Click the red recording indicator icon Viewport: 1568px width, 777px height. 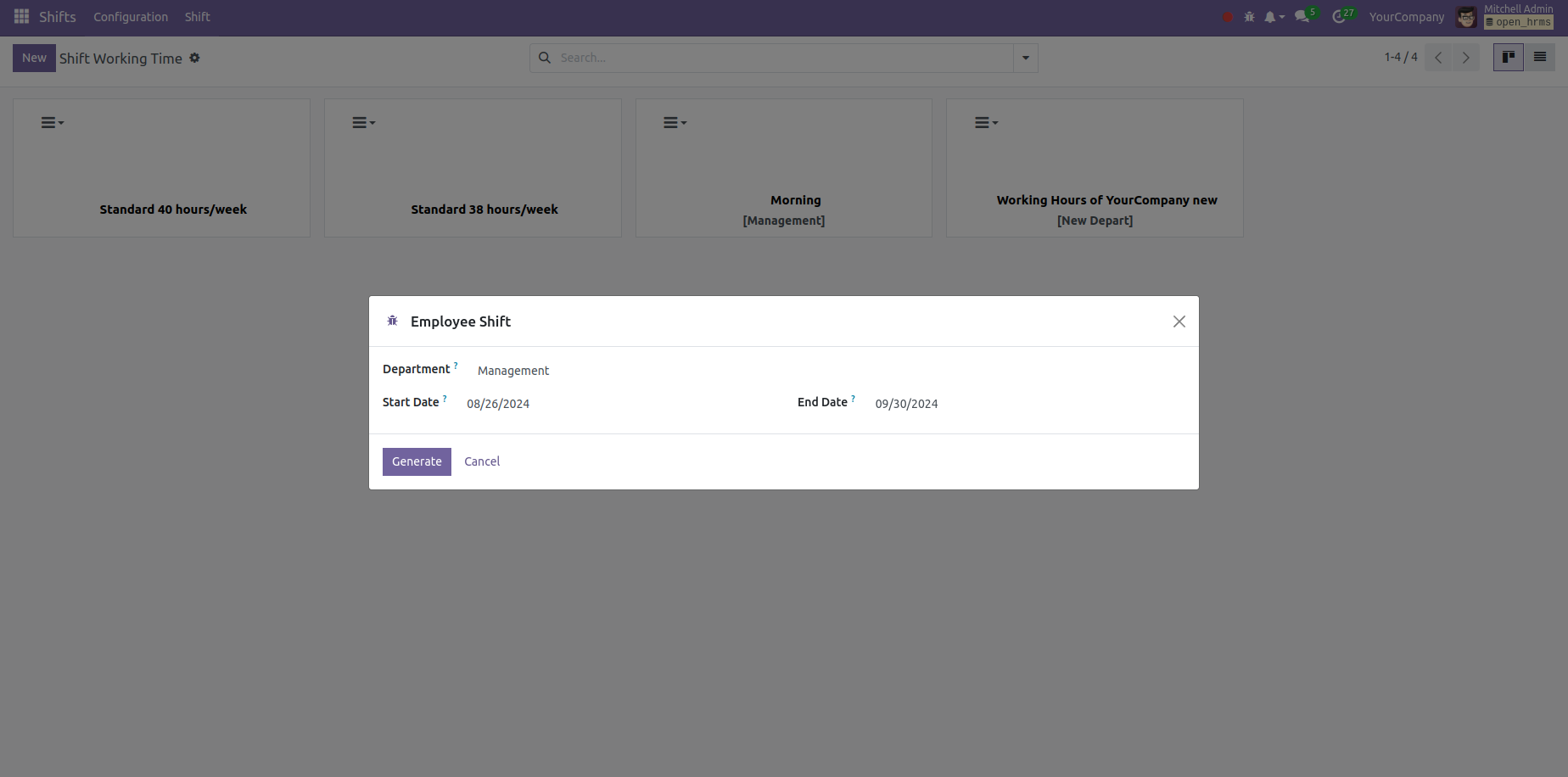[1228, 17]
